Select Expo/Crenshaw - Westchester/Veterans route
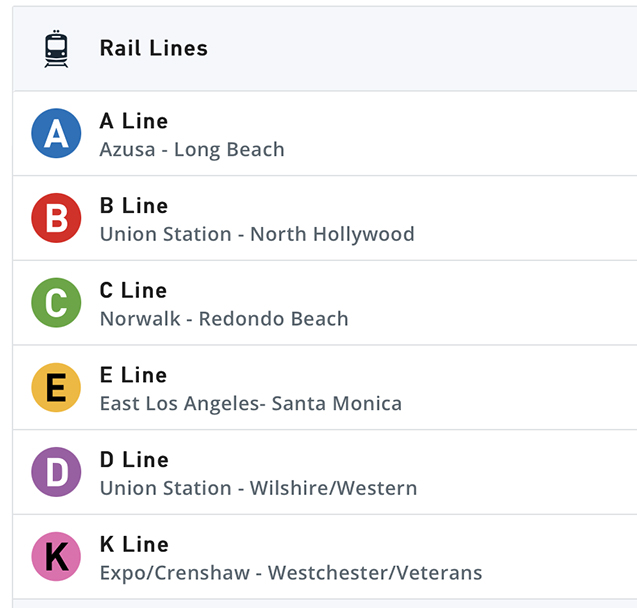The width and height of the screenshot is (637, 608). click(x=291, y=574)
